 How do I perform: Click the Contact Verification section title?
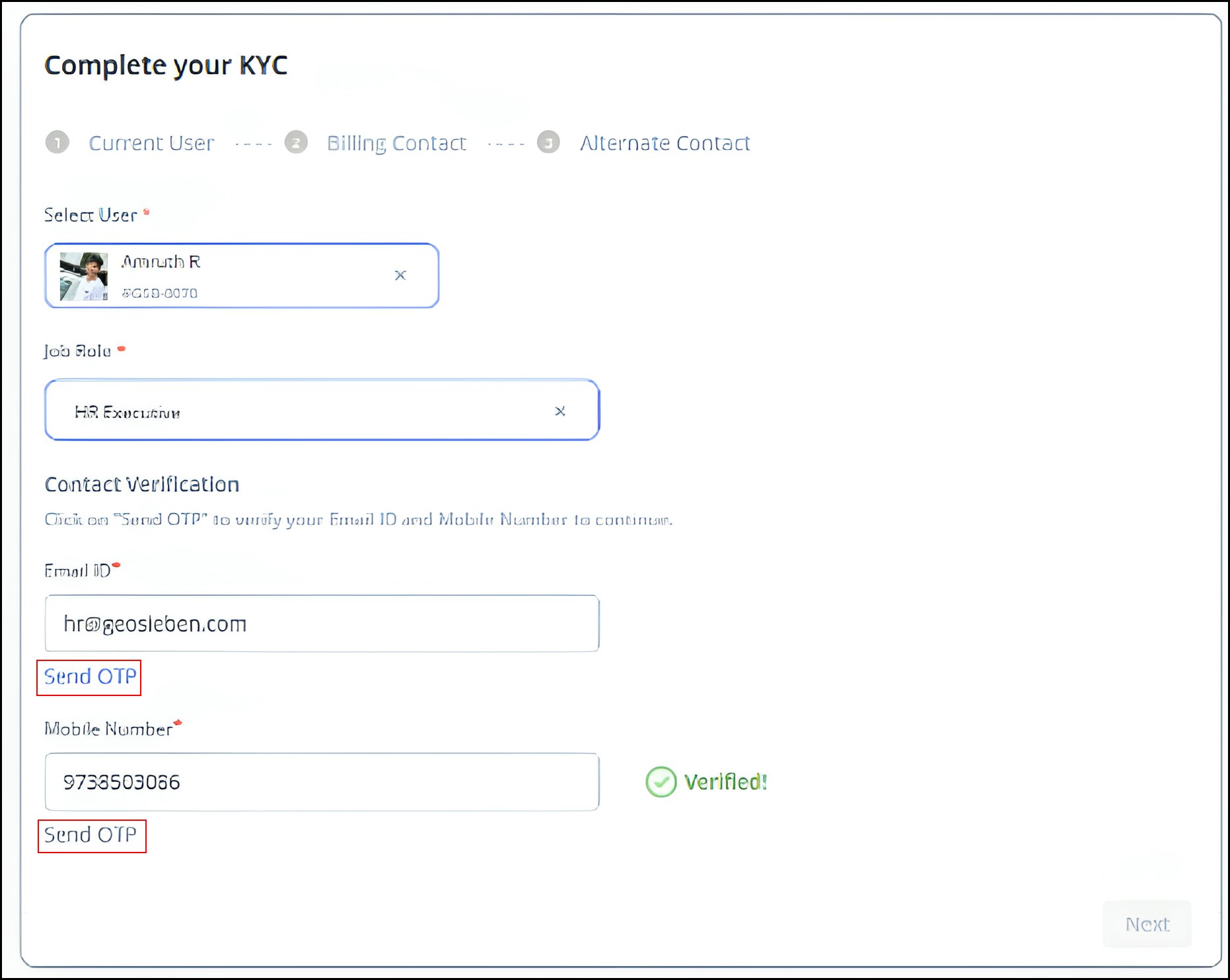[142, 485]
